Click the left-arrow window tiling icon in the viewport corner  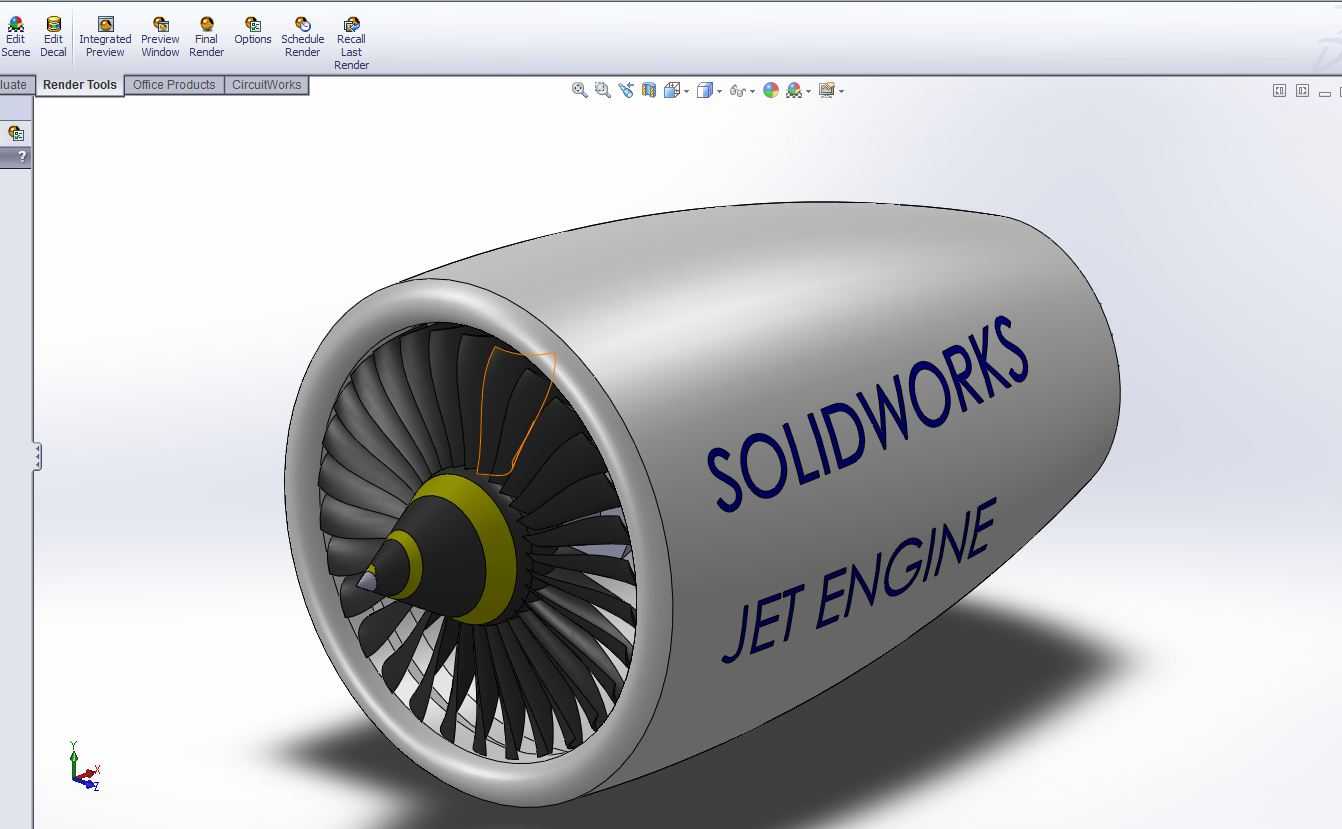tap(1279, 90)
